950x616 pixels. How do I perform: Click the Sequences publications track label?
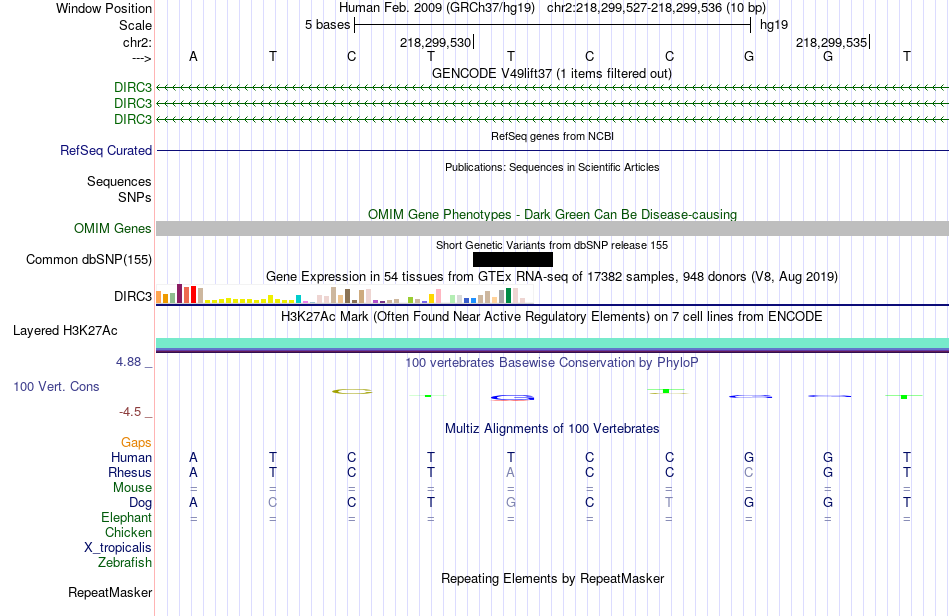[119, 181]
